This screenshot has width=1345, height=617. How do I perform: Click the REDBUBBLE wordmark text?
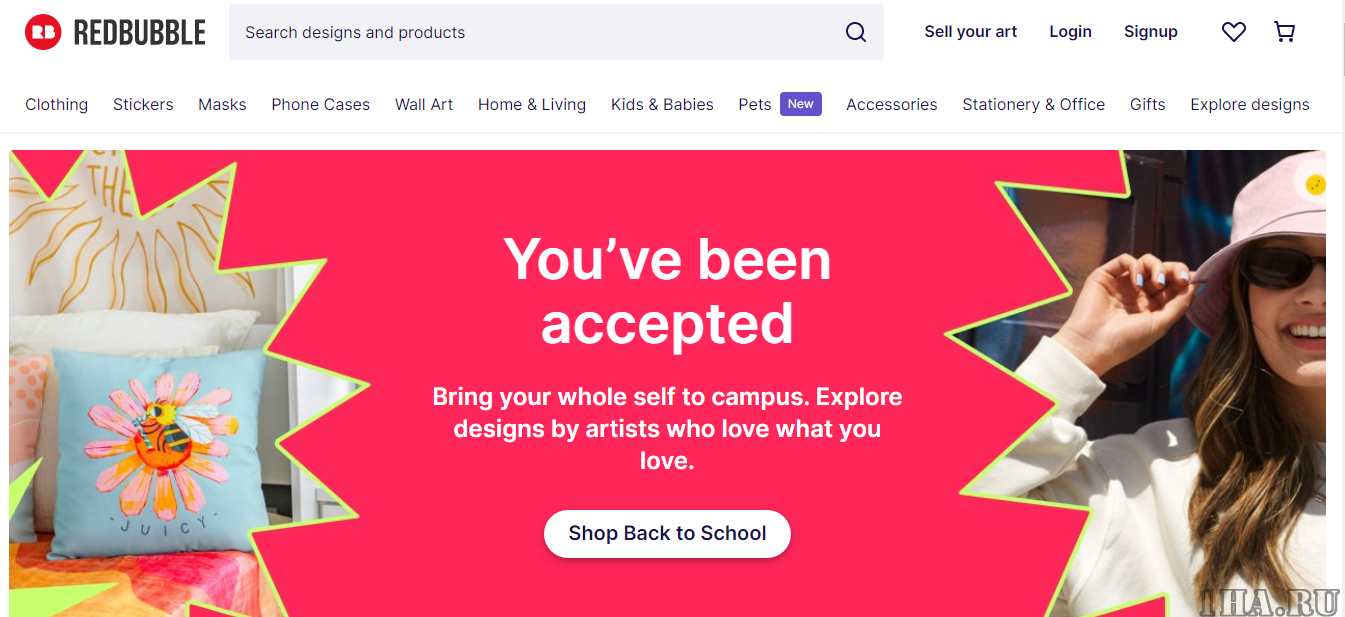[140, 33]
